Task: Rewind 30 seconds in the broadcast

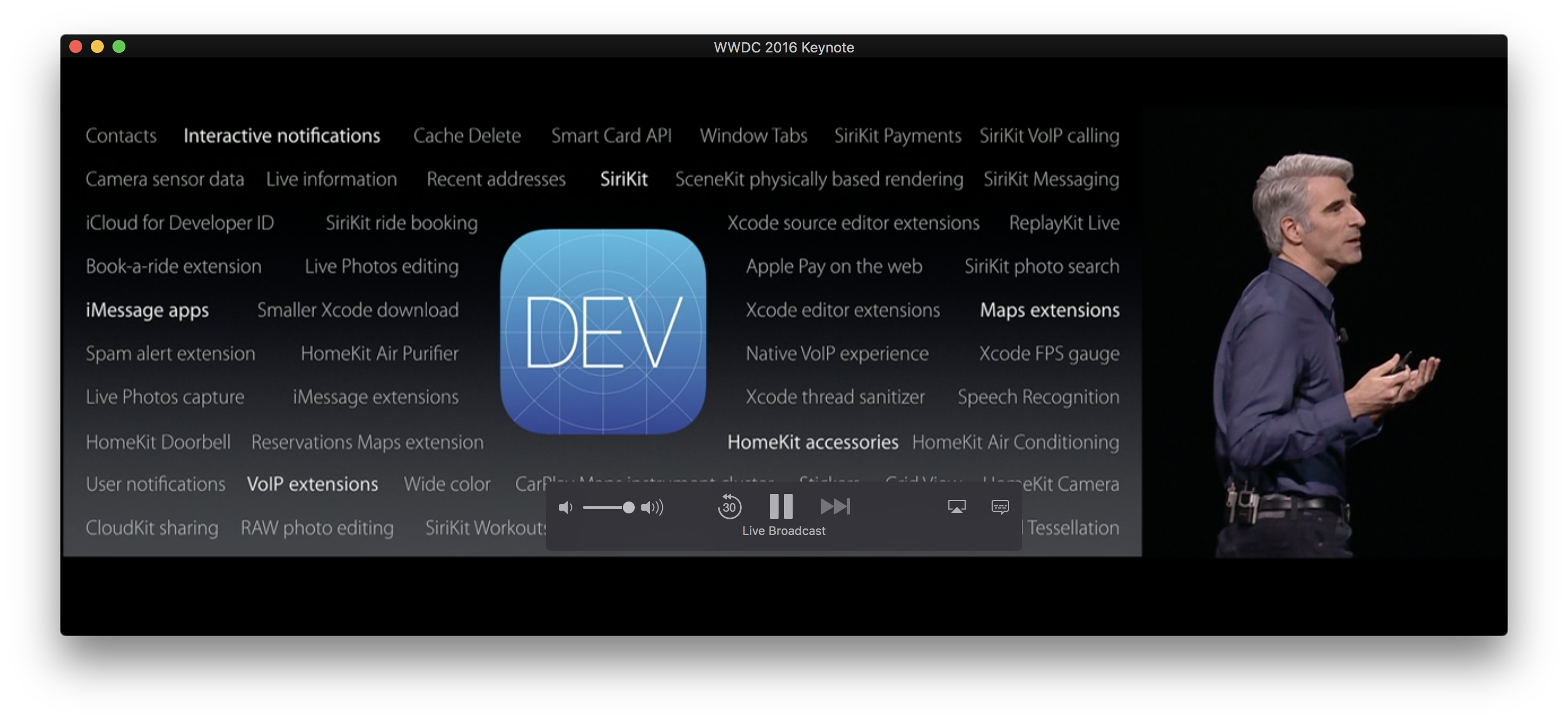Action: [729, 506]
